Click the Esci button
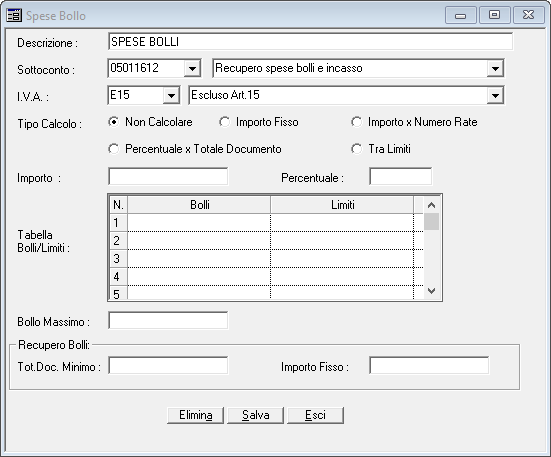The image size is (551, 457). click(x=315, y=415)
